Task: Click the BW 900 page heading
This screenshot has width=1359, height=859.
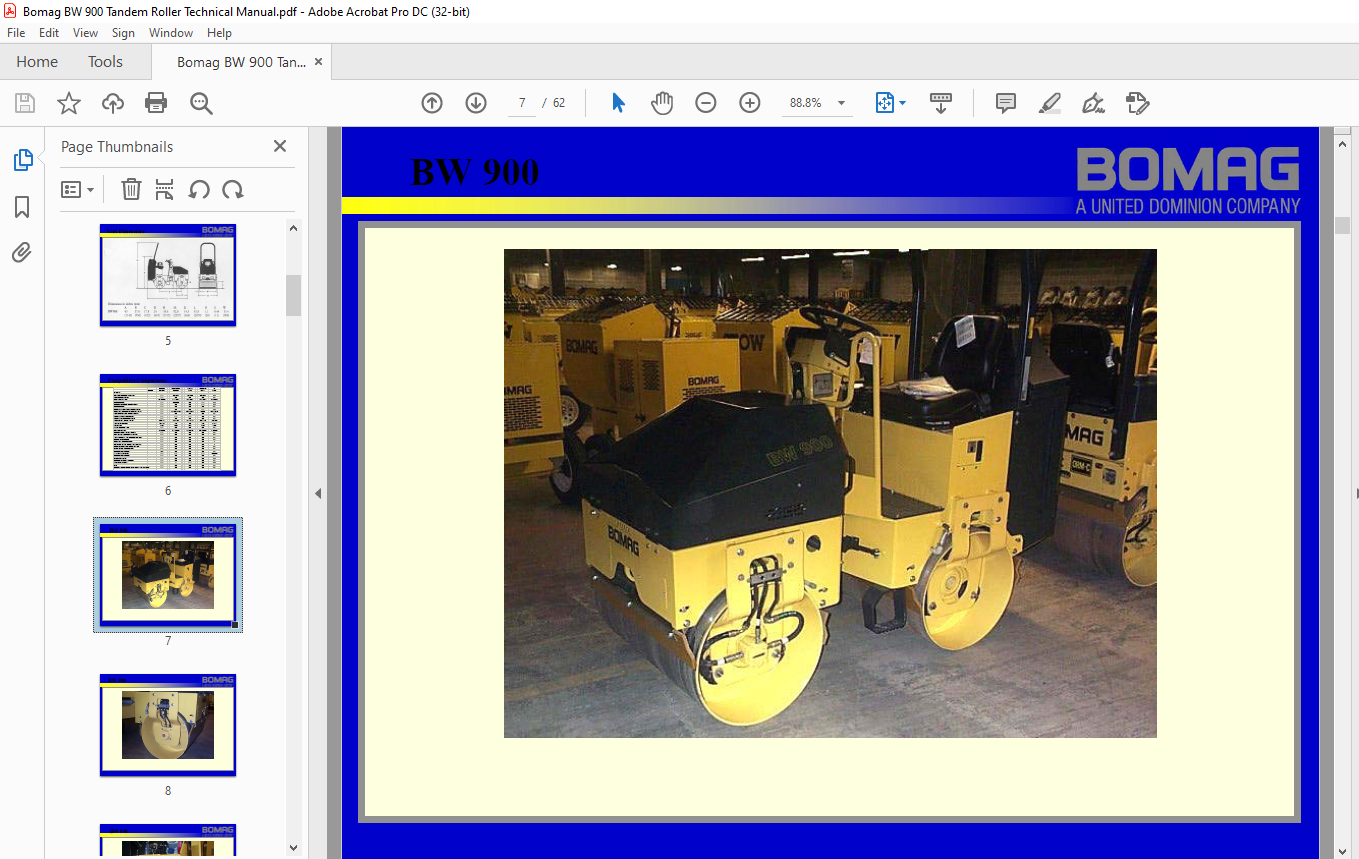Action: (475, 172)
